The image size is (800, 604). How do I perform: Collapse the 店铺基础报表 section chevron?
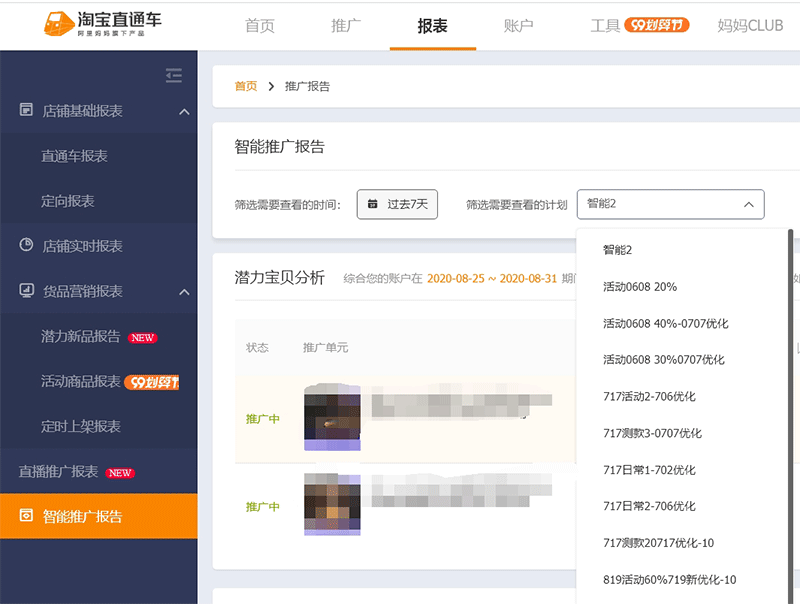click(x=184, y=111)
